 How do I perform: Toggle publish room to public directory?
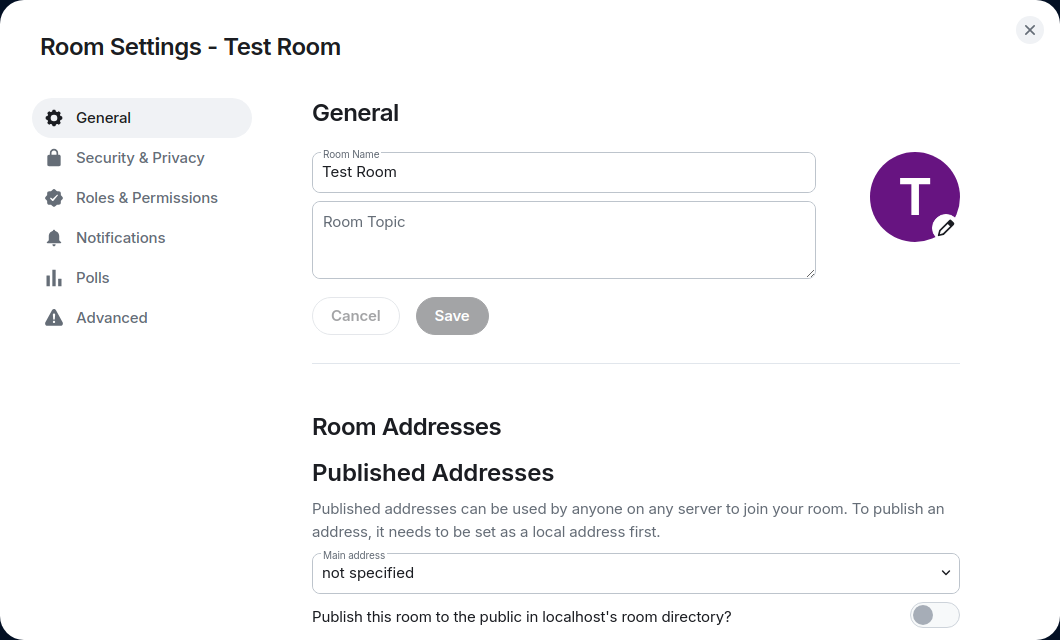(x=934, y=615)
